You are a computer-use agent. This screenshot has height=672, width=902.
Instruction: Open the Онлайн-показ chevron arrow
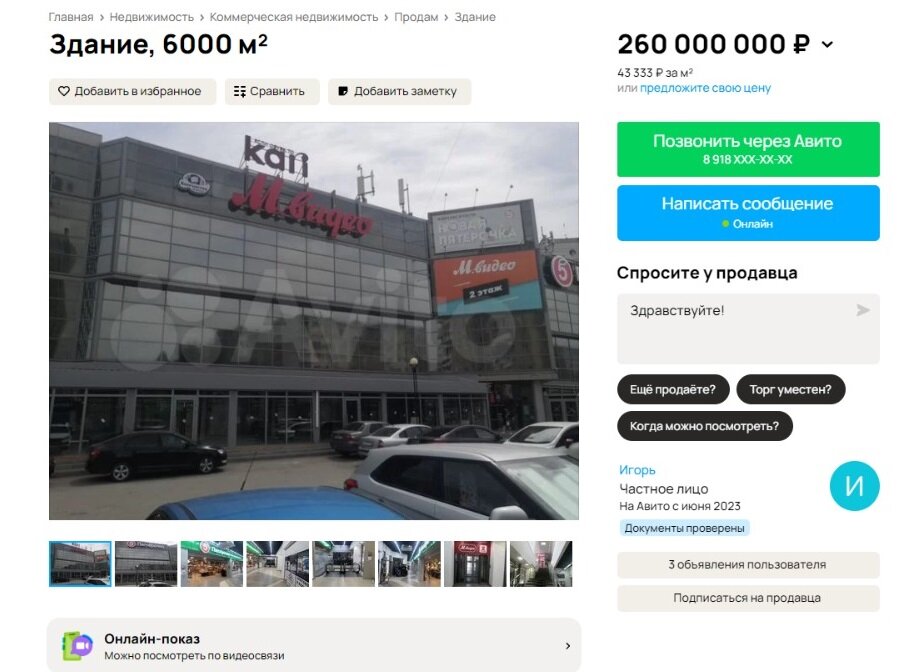(x=567, y=646)
